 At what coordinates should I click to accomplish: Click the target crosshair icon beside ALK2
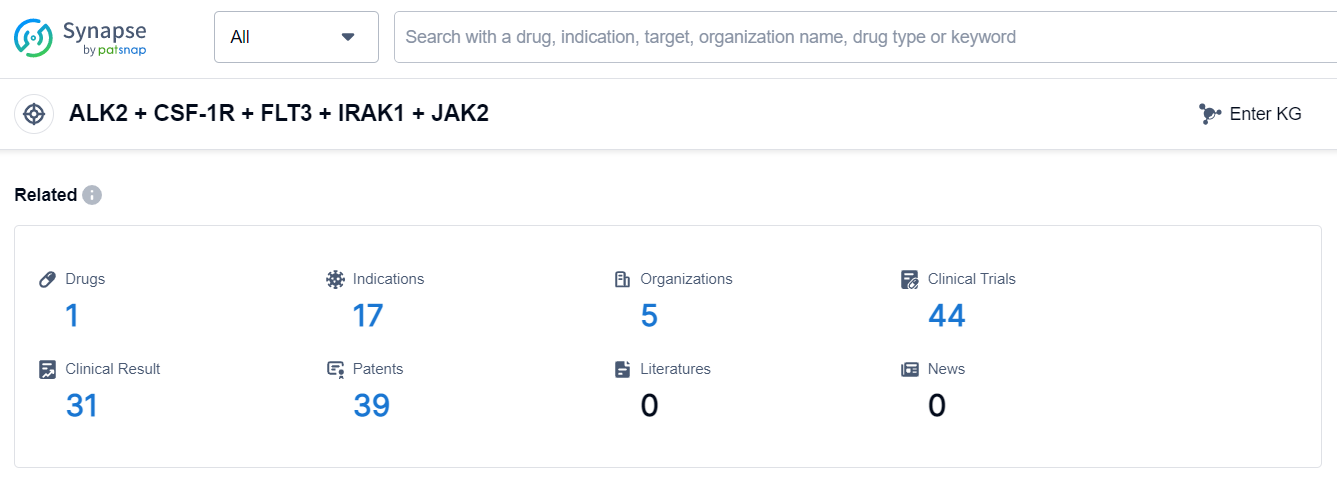(x=34, y=114)
